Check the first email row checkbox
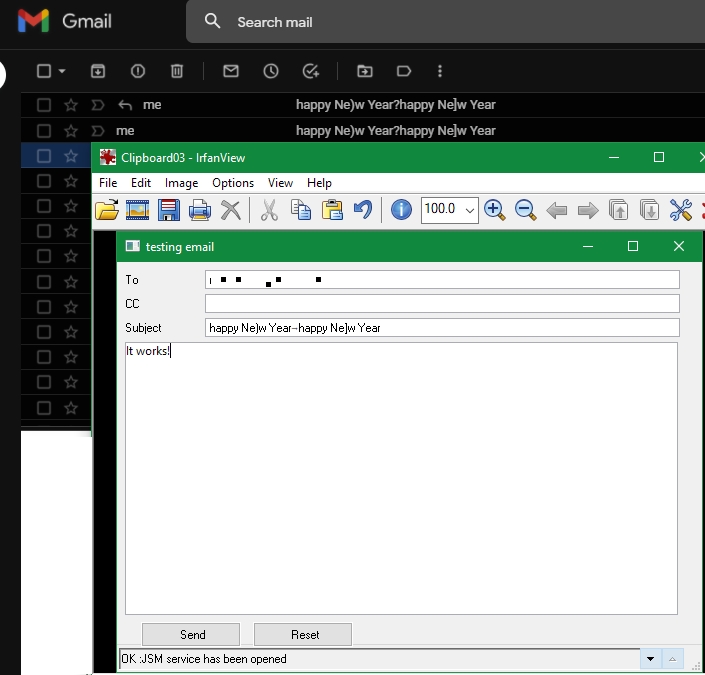The image size is (705, 675). tap(44, 105)
